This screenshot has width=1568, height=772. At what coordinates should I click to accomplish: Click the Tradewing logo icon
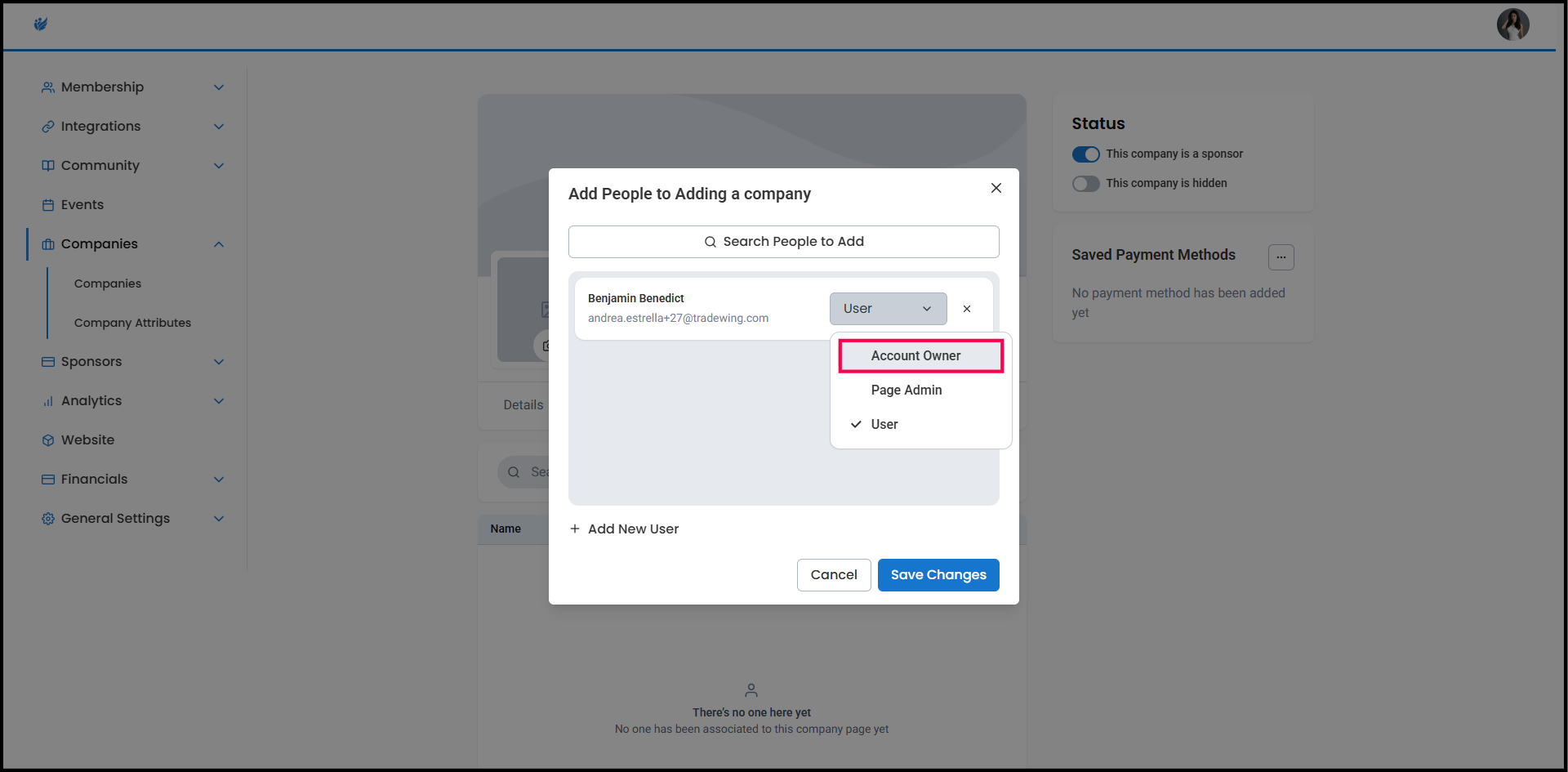point(41,25)
